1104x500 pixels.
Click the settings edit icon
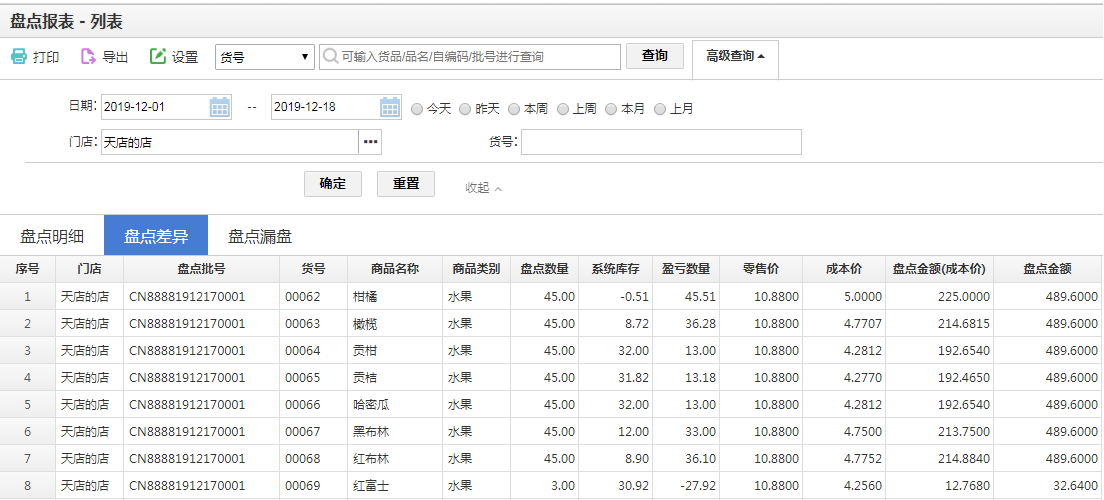click(x=158, y=56)
